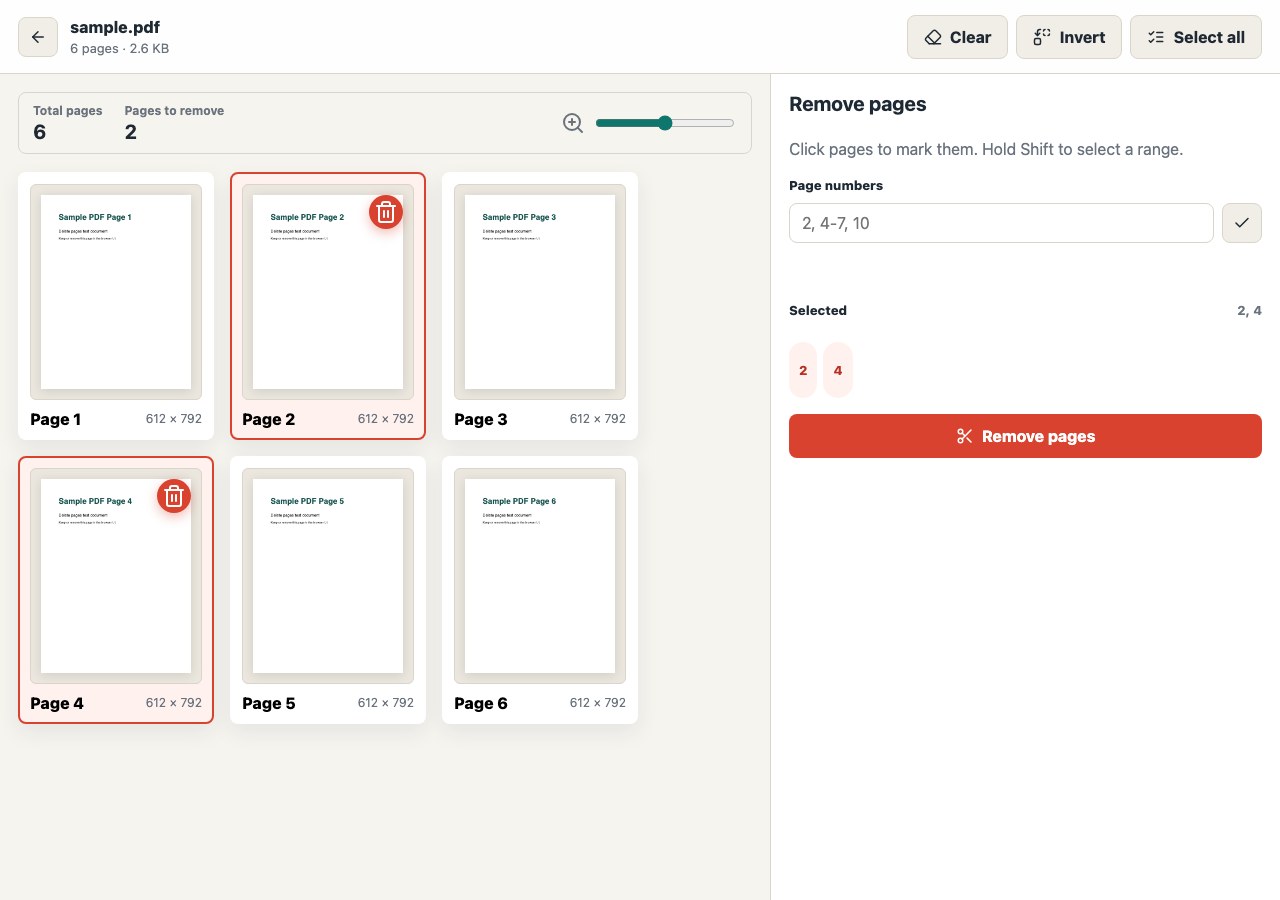Click the 'Selected' label
Image resolution: width=1280 pixels, height=900 pixels.
[818, 310]
